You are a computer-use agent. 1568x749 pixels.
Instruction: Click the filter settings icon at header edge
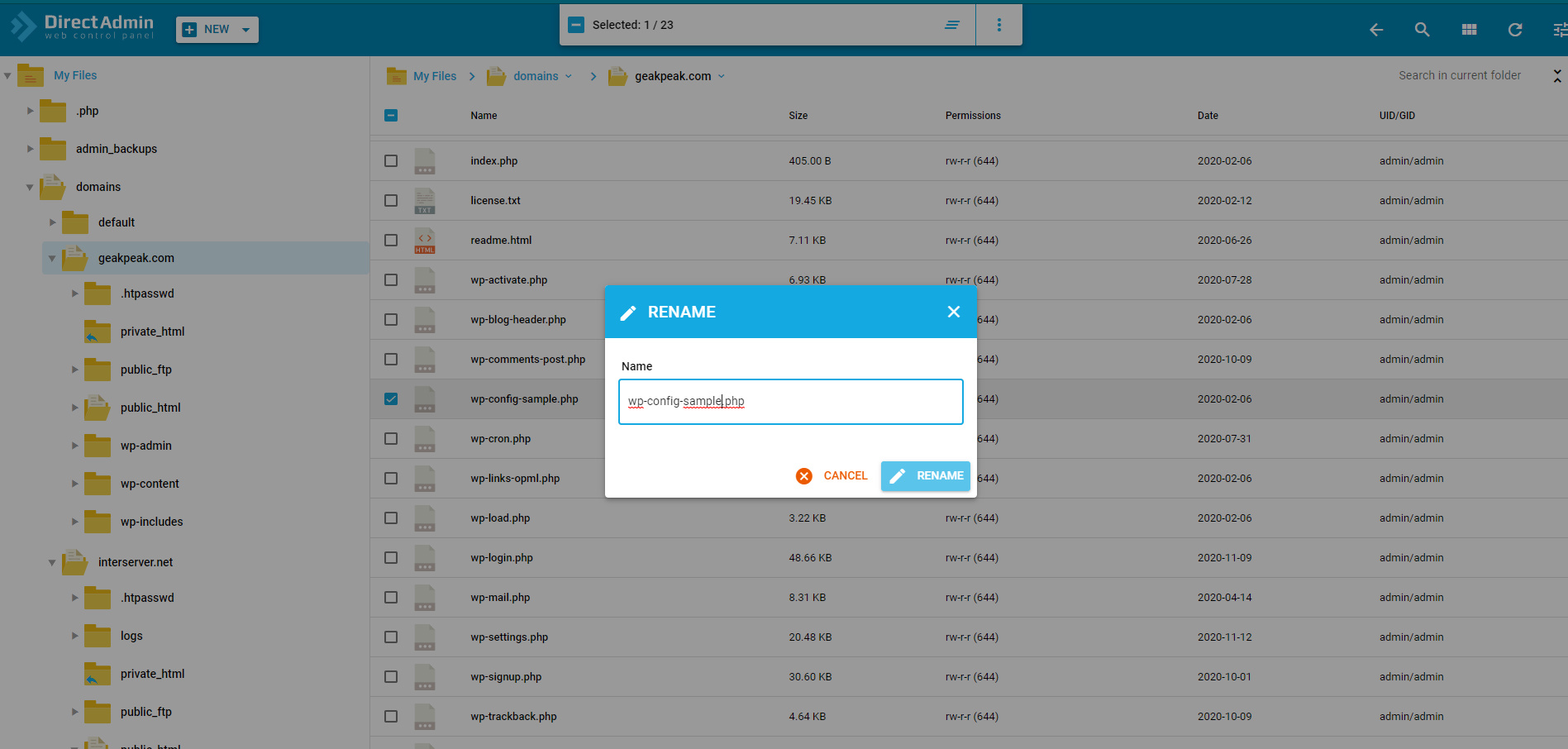[x=1560, y=30]
